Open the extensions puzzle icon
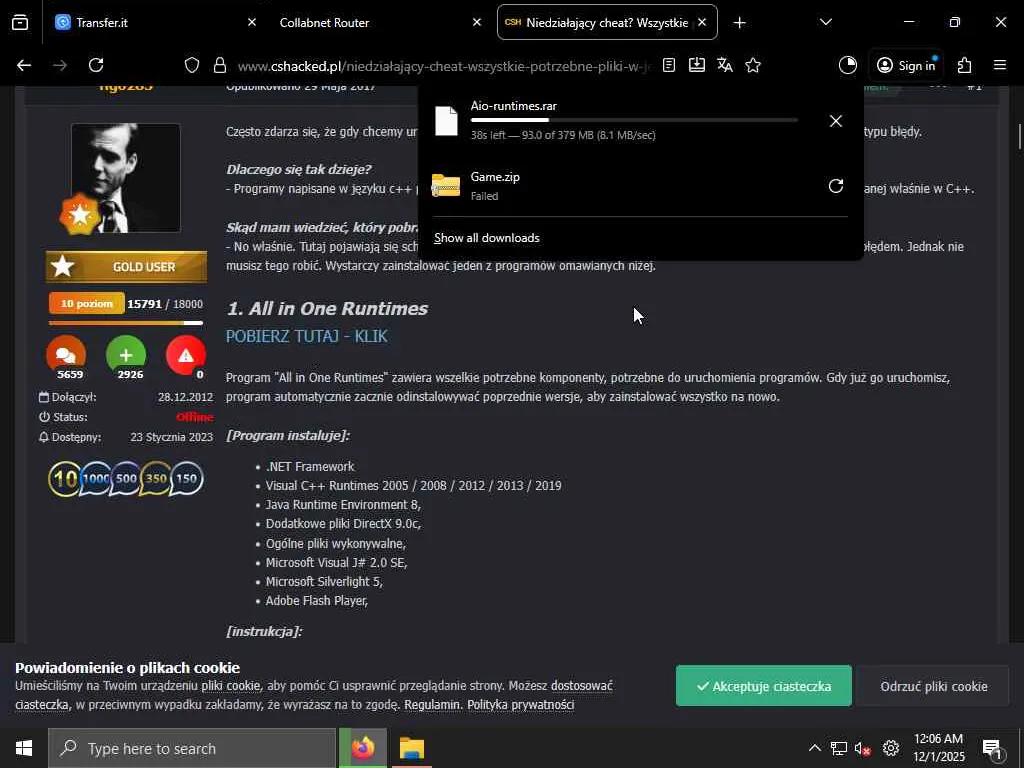 click(x=965, y=65)
